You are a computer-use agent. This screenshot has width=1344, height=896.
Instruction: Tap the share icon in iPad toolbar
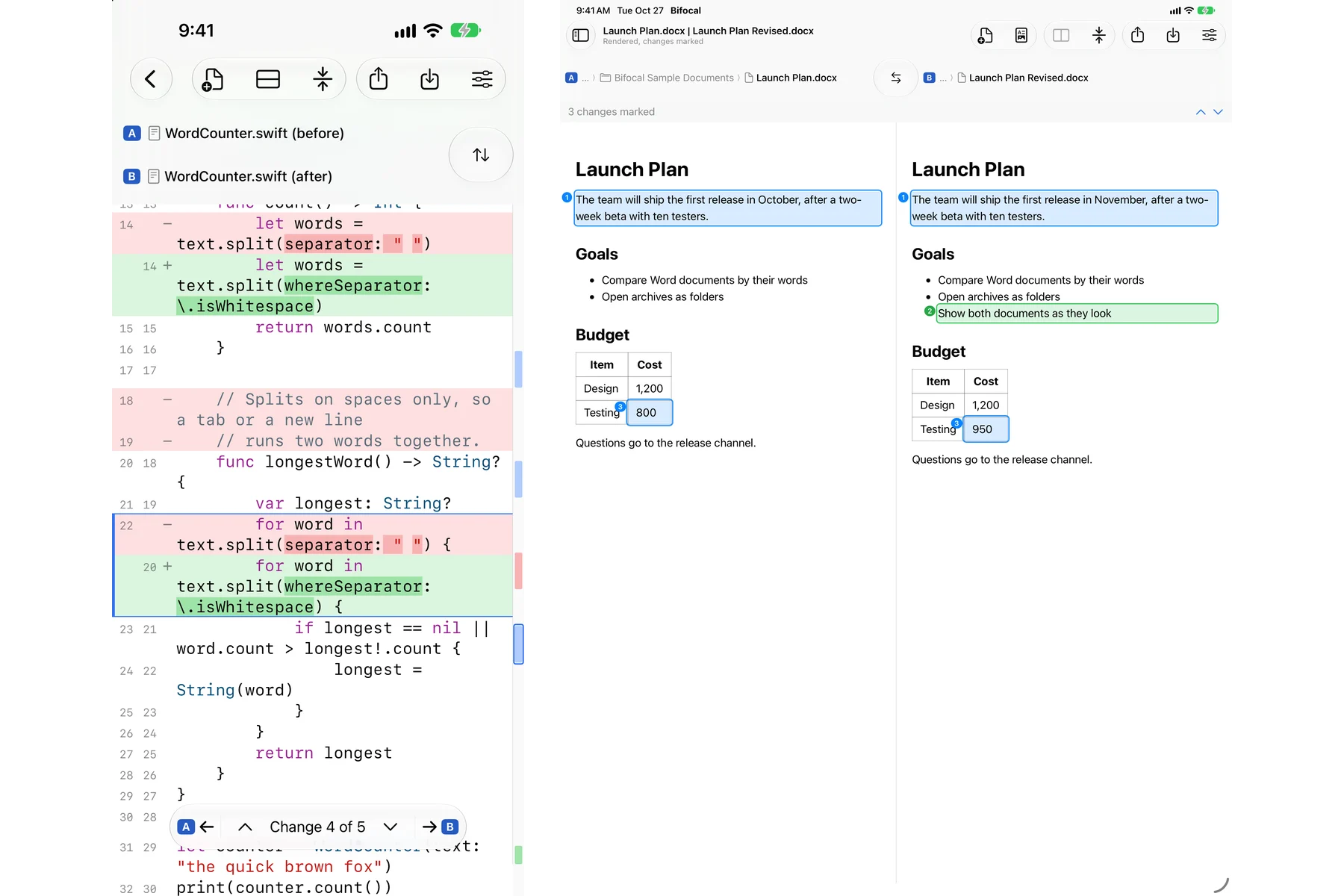tap(1137, 35)
